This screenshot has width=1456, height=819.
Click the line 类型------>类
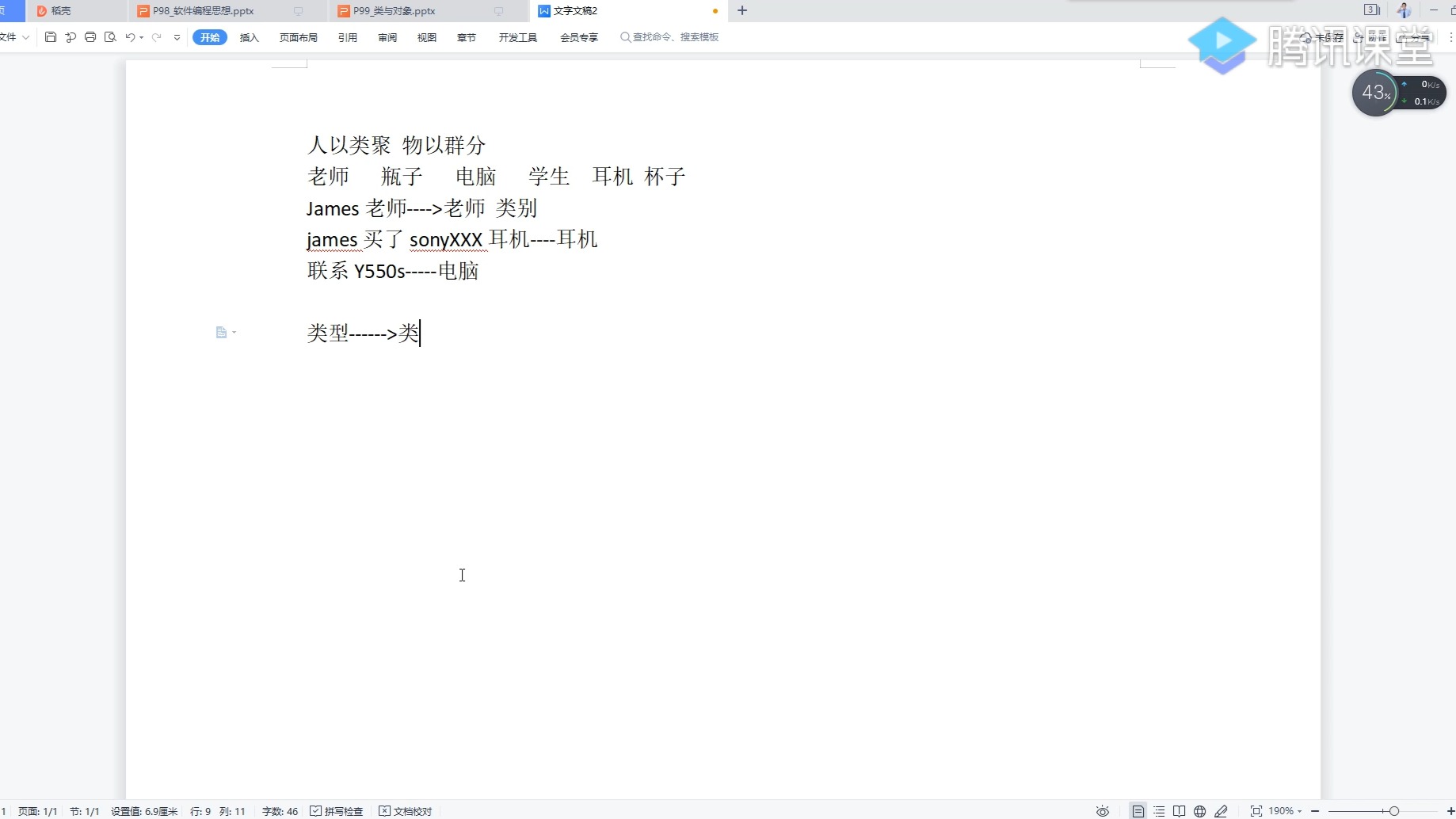coord(364,333)
